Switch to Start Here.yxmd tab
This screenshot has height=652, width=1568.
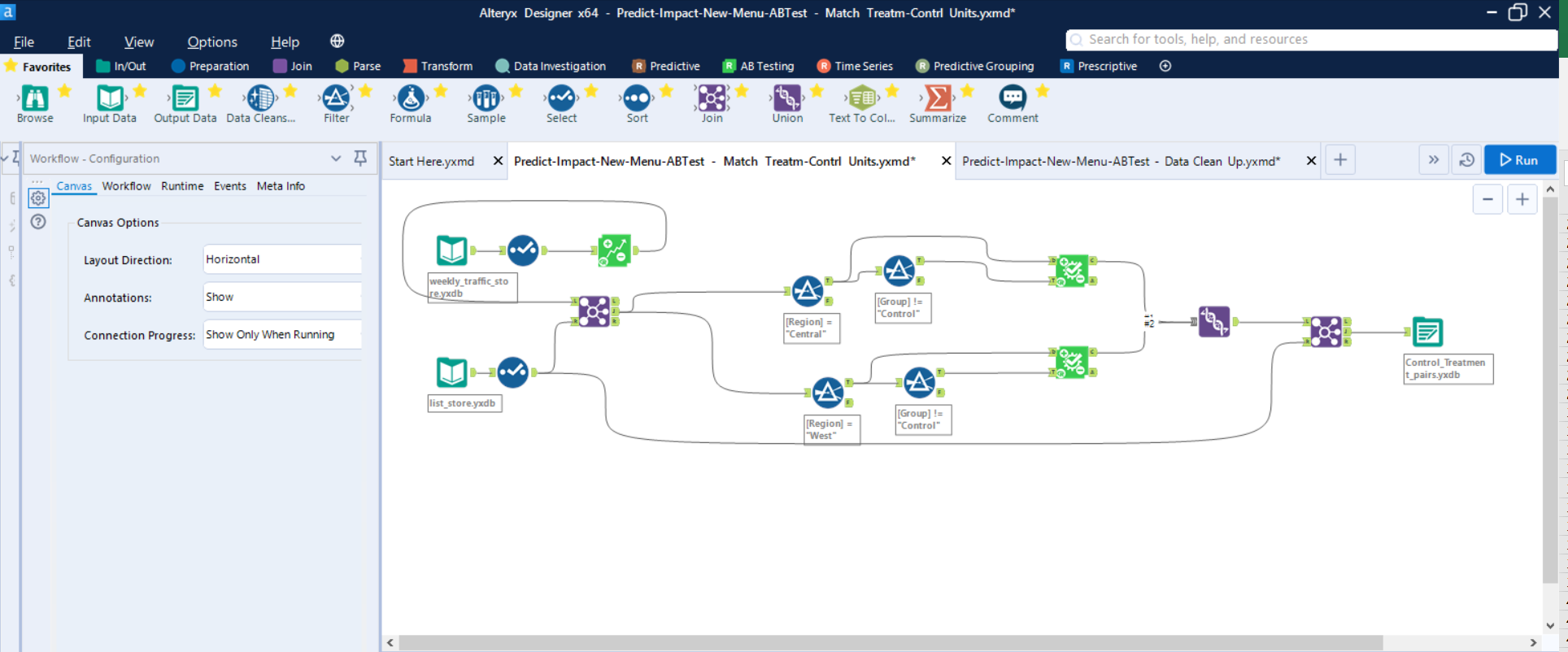tap(431, 161)
